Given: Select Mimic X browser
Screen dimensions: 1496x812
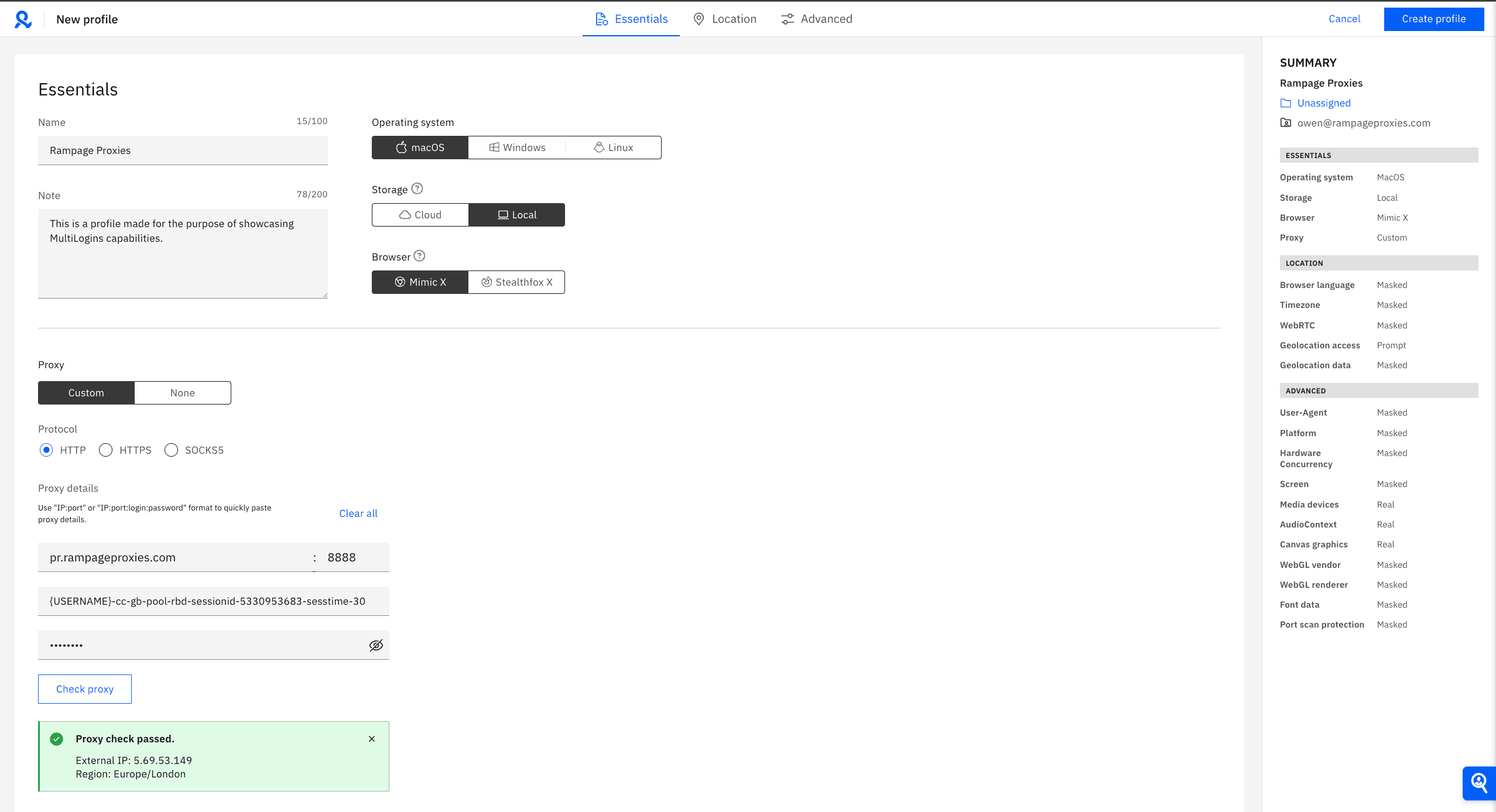Looking at the screenshot, I should tap(420, 282).
